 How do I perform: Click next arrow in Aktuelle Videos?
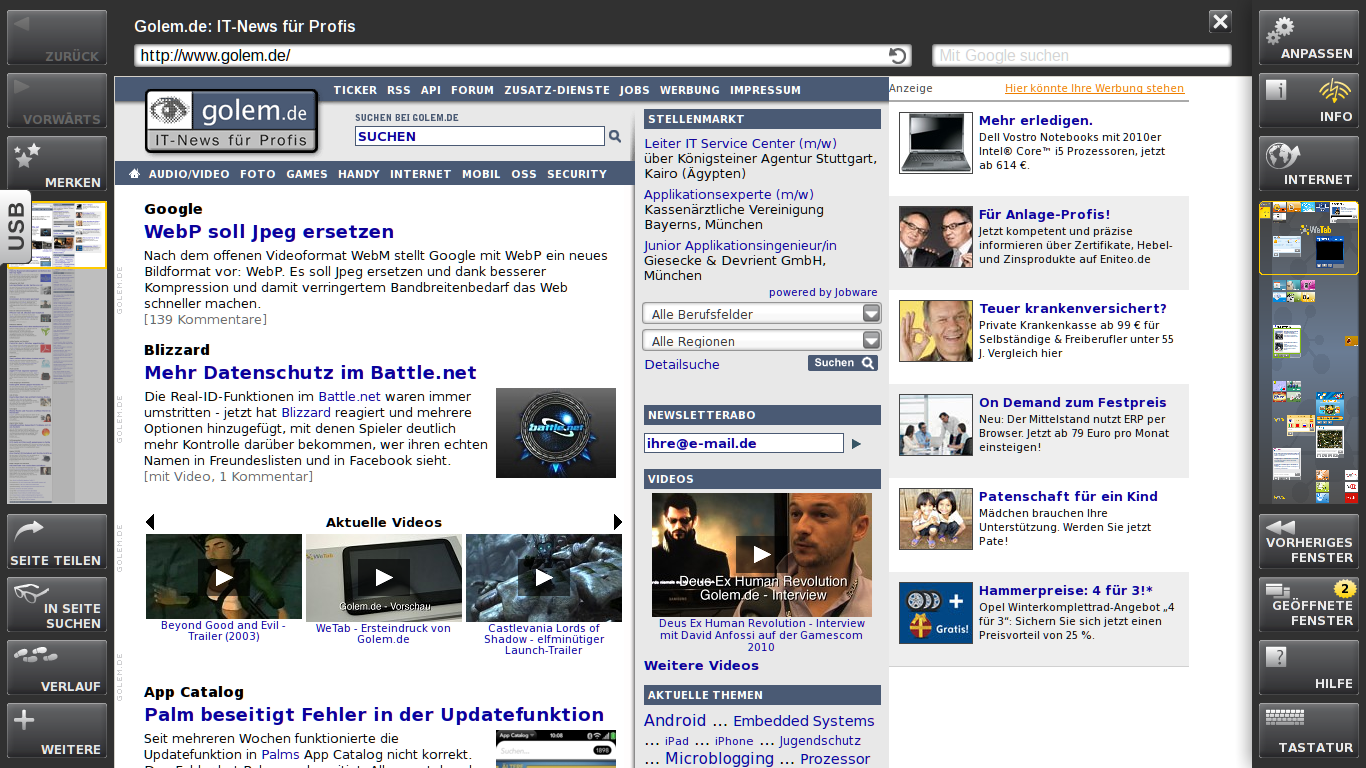click(x=617, y=522)
